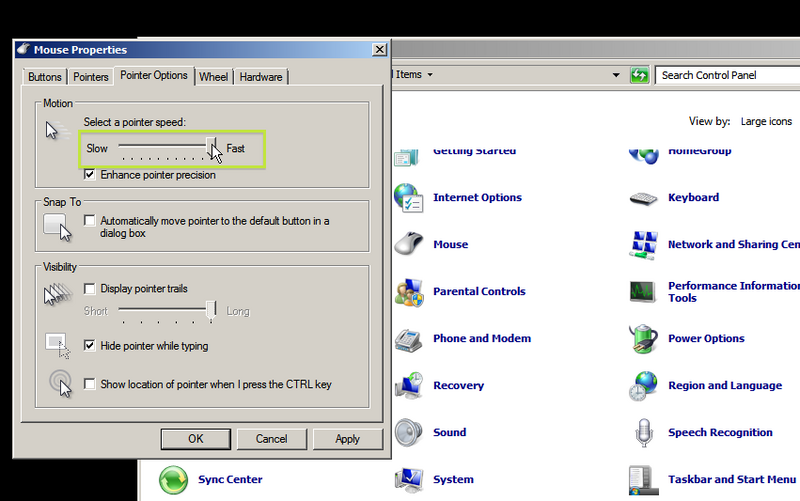Open the Sync Center green icon
The width and height of the screenshot is (800, 501).
[173, 480]
